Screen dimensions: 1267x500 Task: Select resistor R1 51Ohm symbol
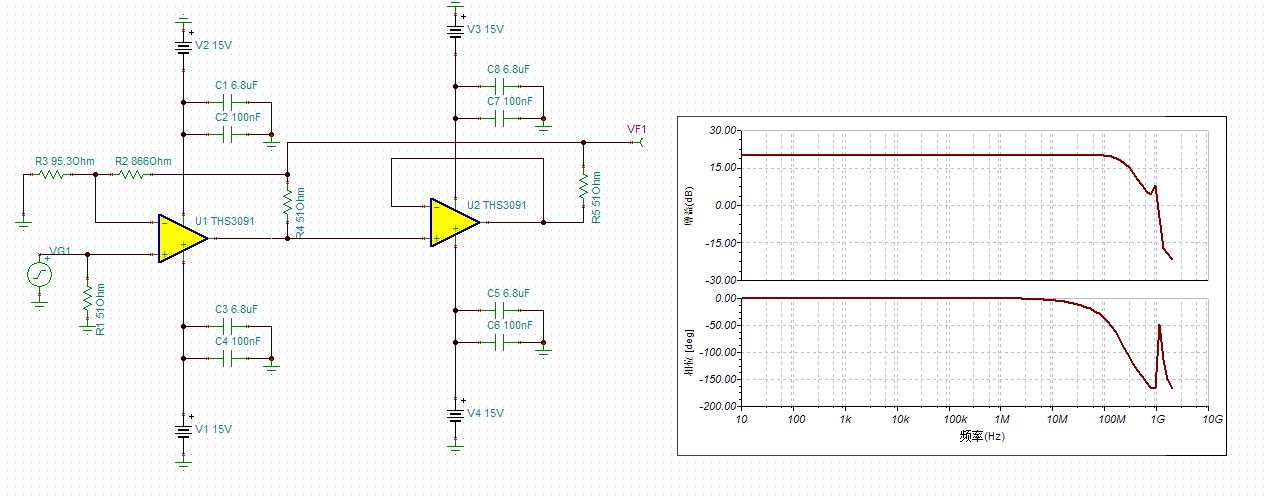(87, 297)
